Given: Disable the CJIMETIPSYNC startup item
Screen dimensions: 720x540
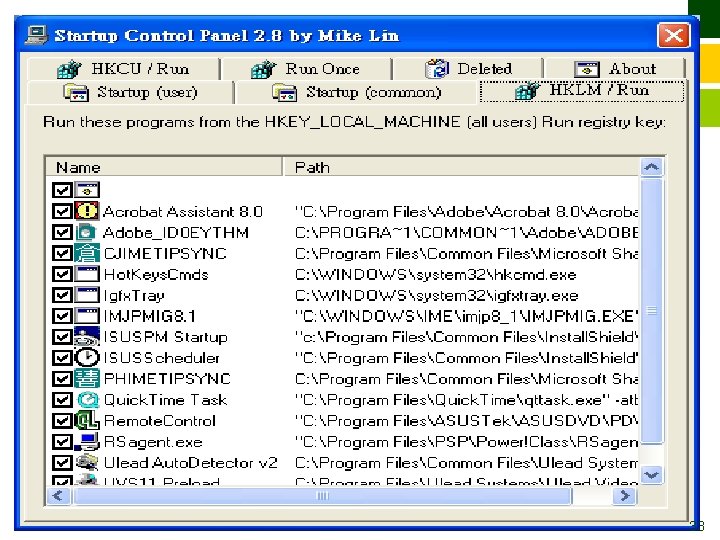Looking at the screenshot, I should point(62,253).
